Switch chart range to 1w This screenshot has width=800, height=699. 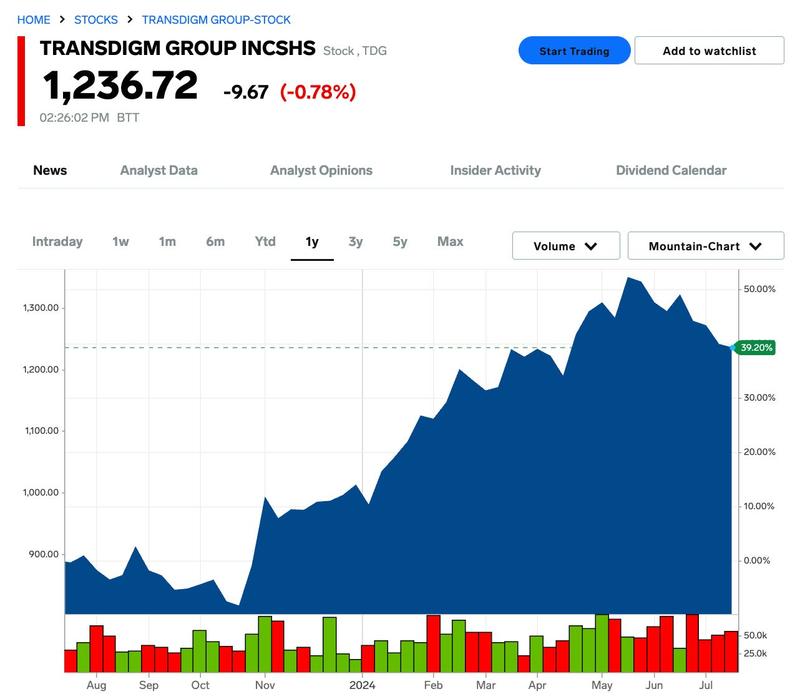pyautogui.click(x=120, y=241)
